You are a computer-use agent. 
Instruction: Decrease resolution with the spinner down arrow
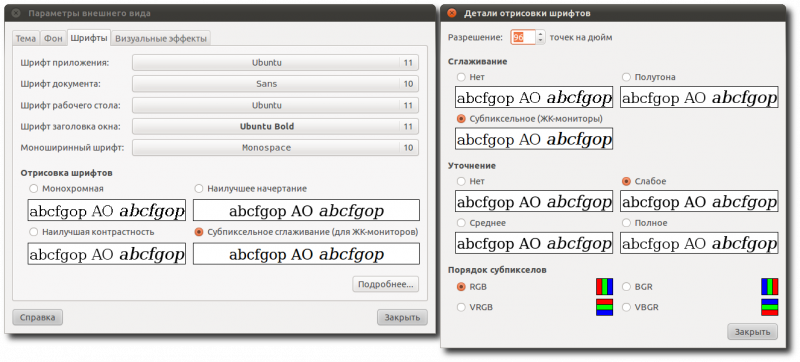point(541,41)
